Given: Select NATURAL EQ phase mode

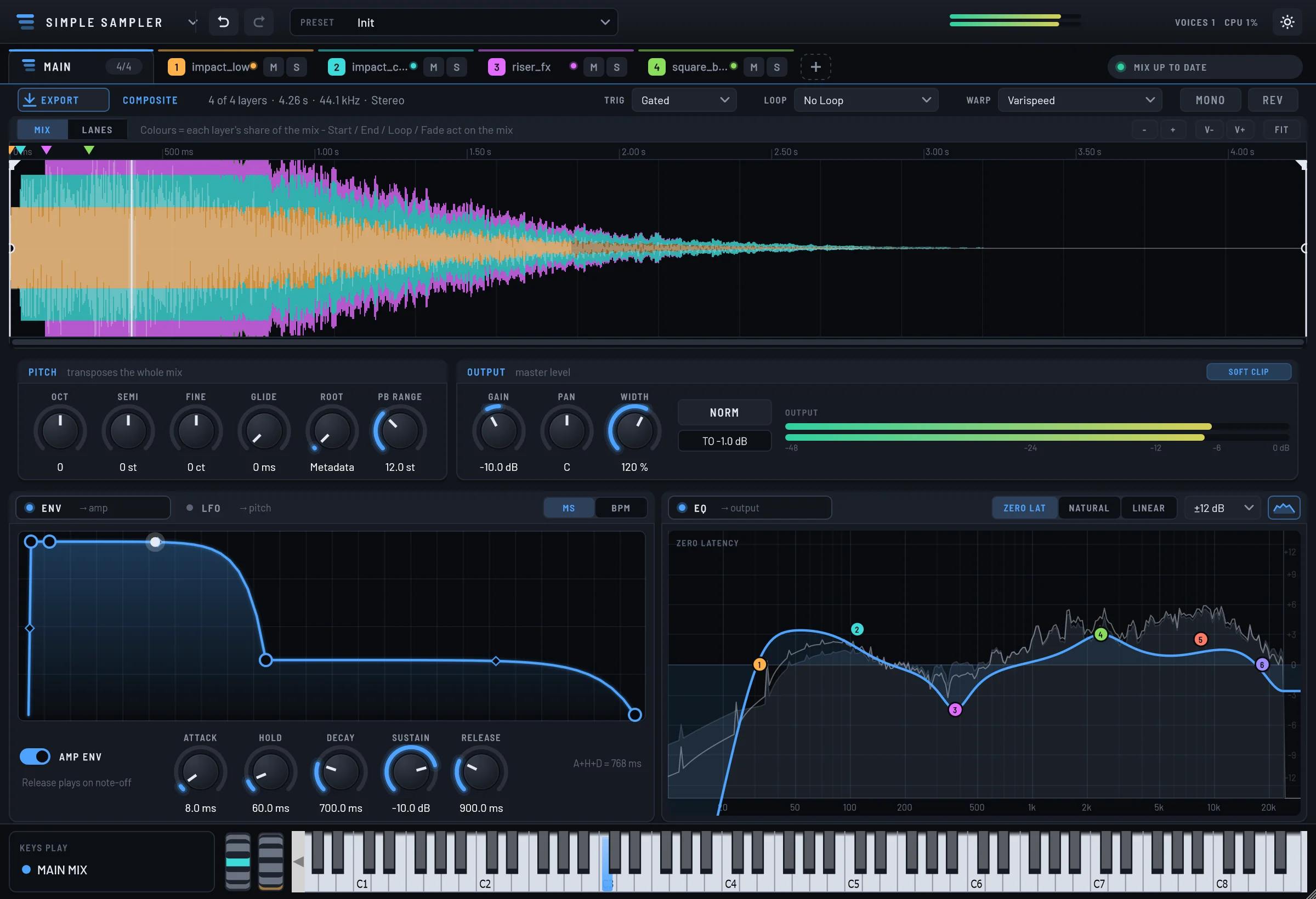Looking at the screenshot, I should (x=1088, y=508).
